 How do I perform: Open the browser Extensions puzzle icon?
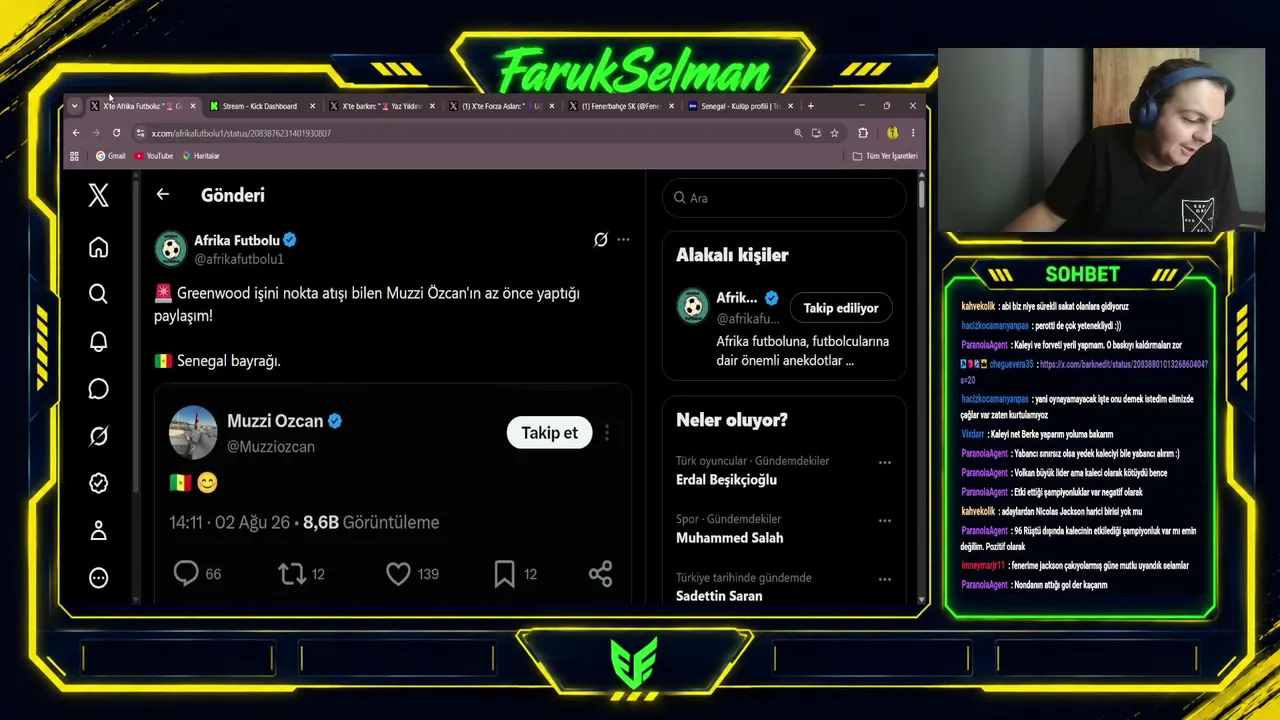tap(863, 133)
